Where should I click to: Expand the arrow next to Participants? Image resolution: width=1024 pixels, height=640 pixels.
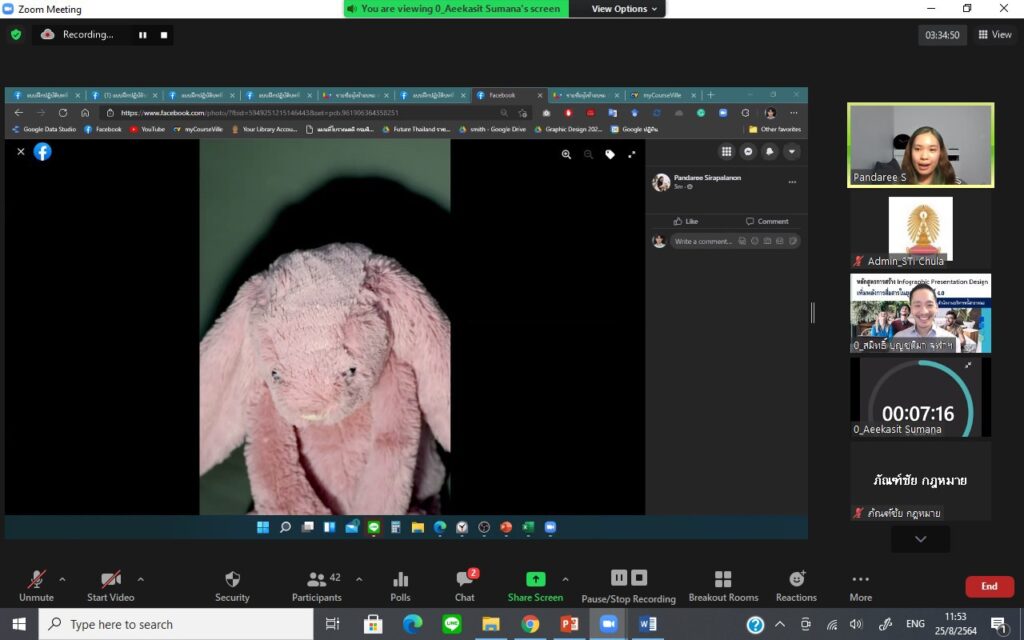tap(359, 579)
